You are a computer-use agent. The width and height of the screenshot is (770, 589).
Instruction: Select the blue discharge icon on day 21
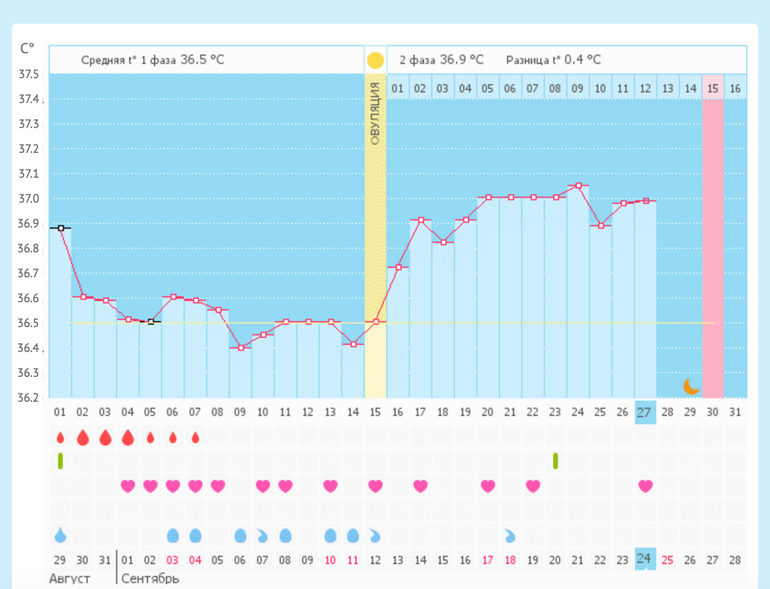[x=510, y=536]
